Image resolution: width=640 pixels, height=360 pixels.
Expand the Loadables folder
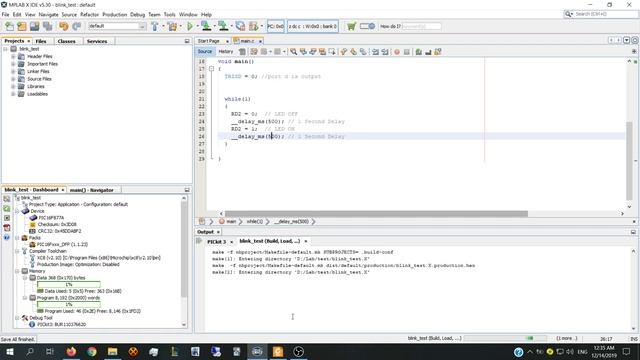tap(13, 94)
